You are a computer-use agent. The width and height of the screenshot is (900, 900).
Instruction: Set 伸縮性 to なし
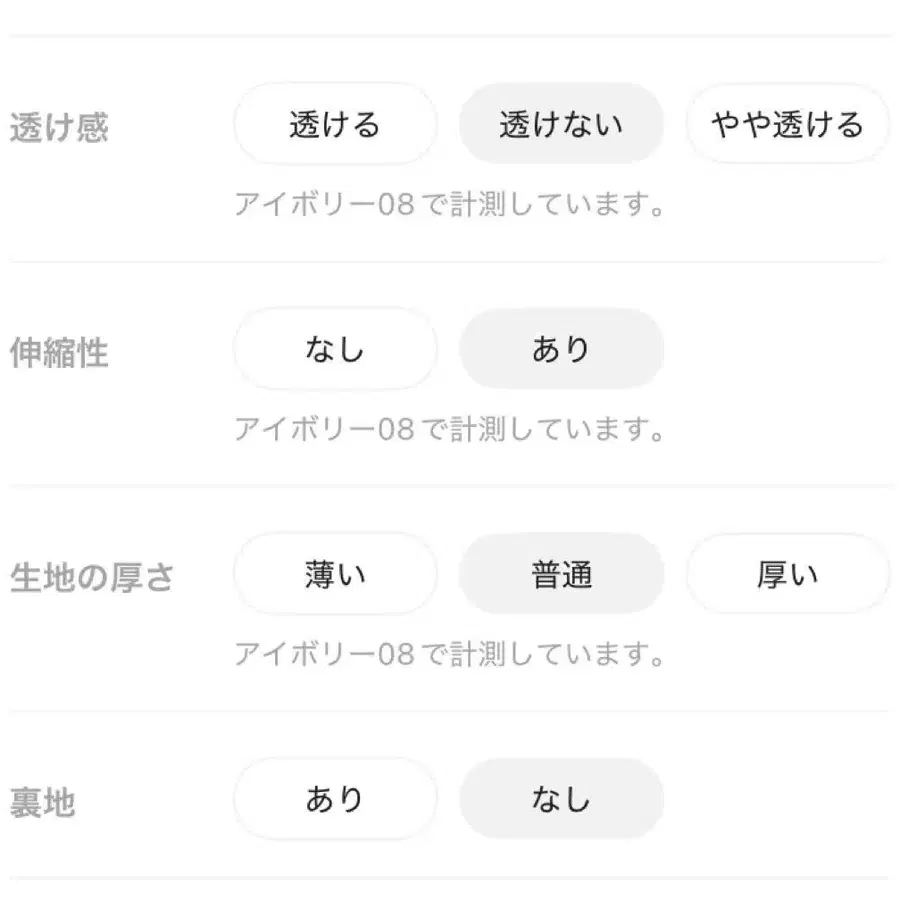click(335, 349)
